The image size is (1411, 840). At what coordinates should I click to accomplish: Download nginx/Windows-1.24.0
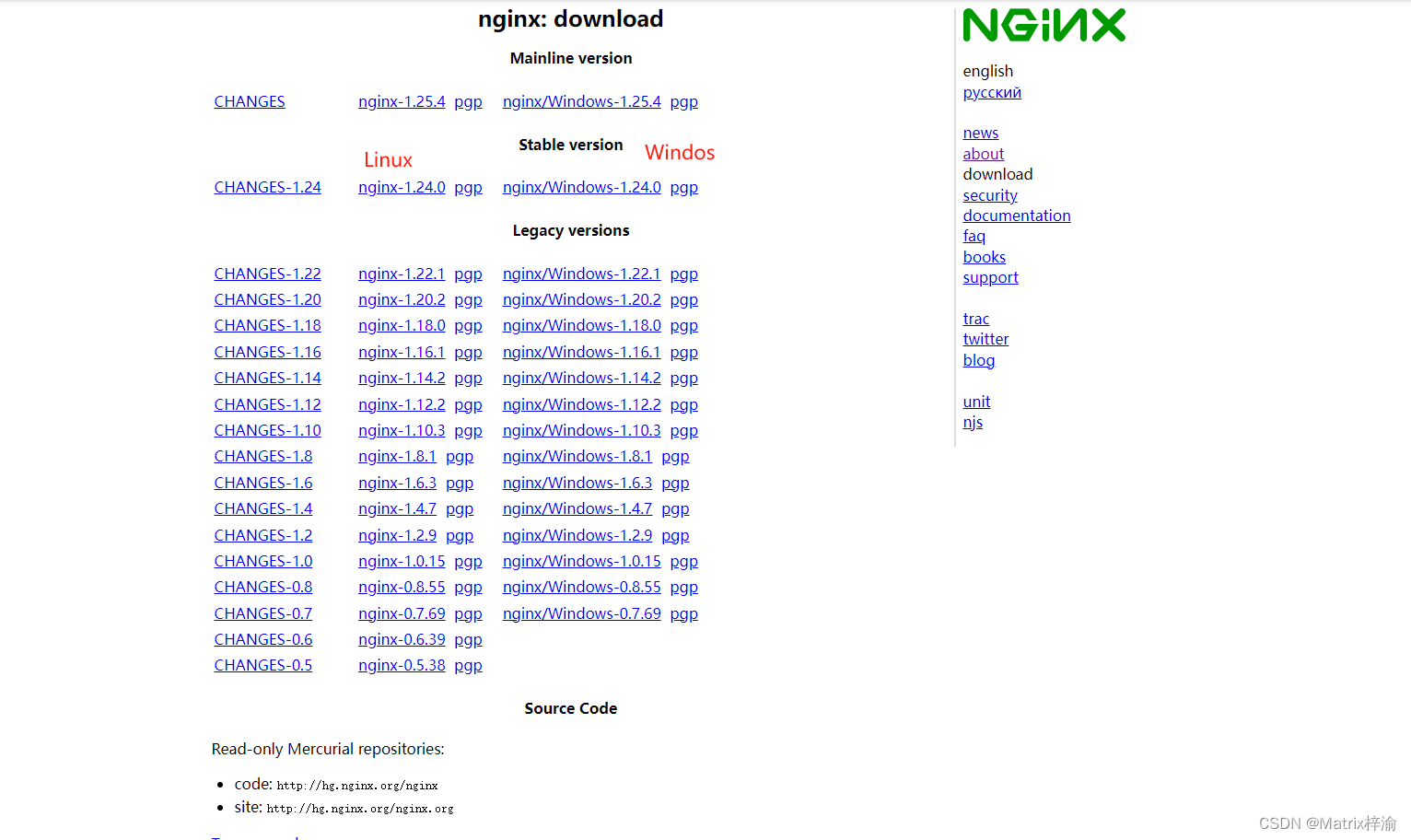coord(582,187)
